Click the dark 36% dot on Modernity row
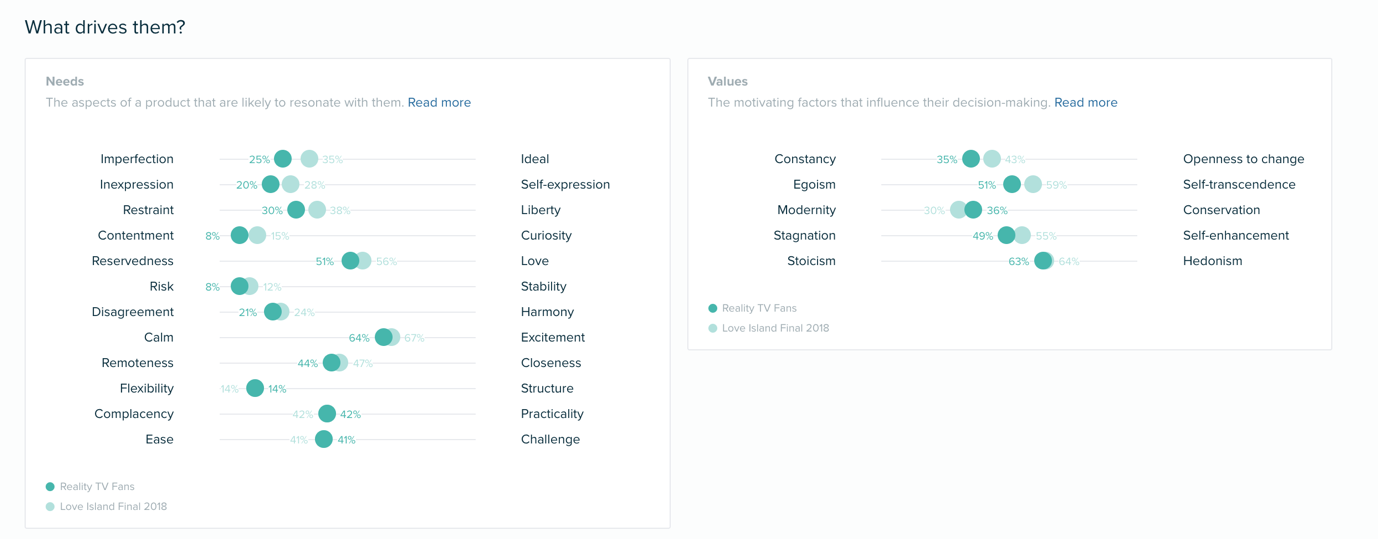 973,210
